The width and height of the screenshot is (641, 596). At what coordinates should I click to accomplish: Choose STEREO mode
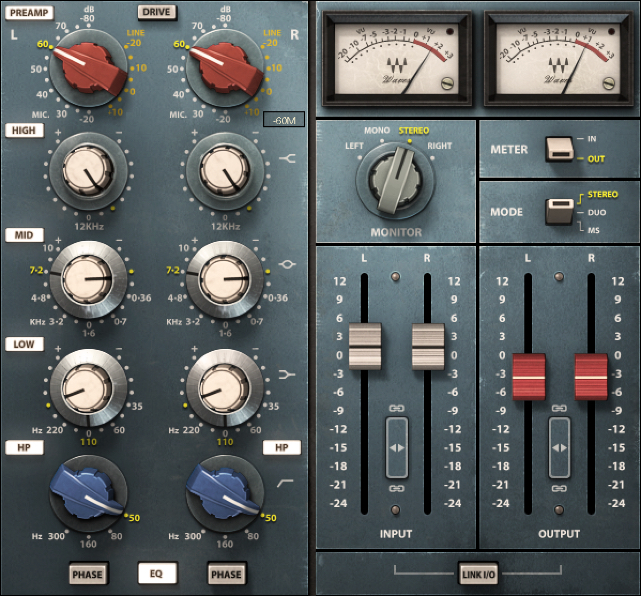[603, 195]
